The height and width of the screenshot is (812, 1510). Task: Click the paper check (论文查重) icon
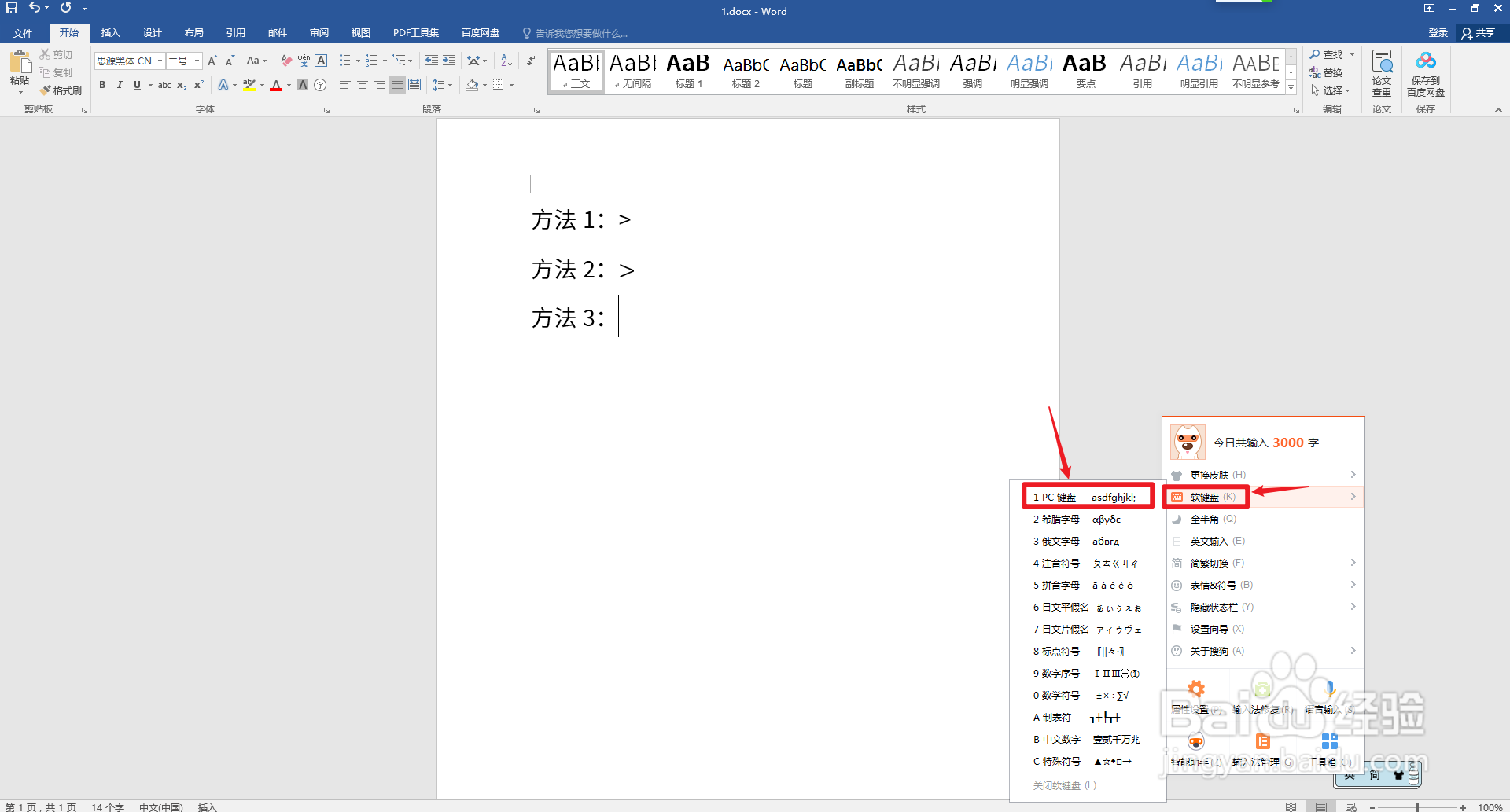(x=1382, y=73)
